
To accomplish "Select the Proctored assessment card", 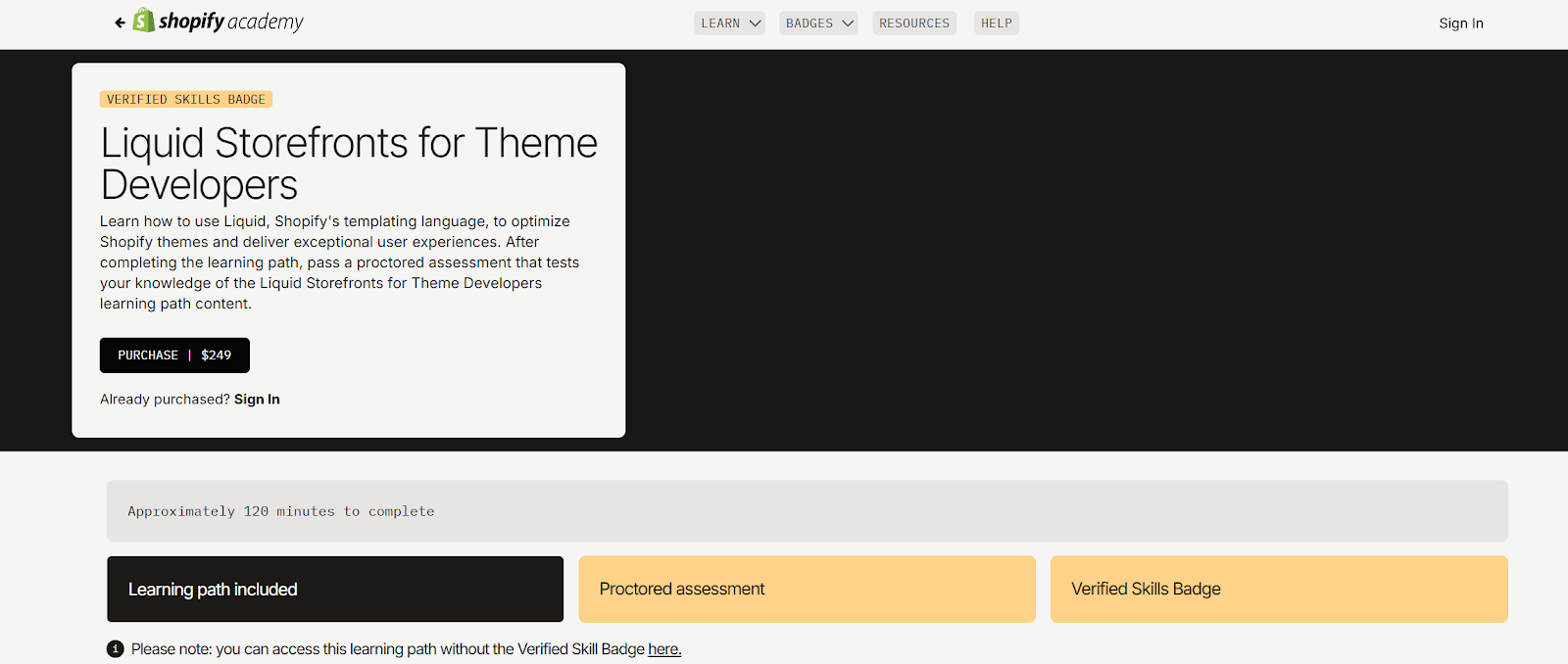I will coord(807,590).
